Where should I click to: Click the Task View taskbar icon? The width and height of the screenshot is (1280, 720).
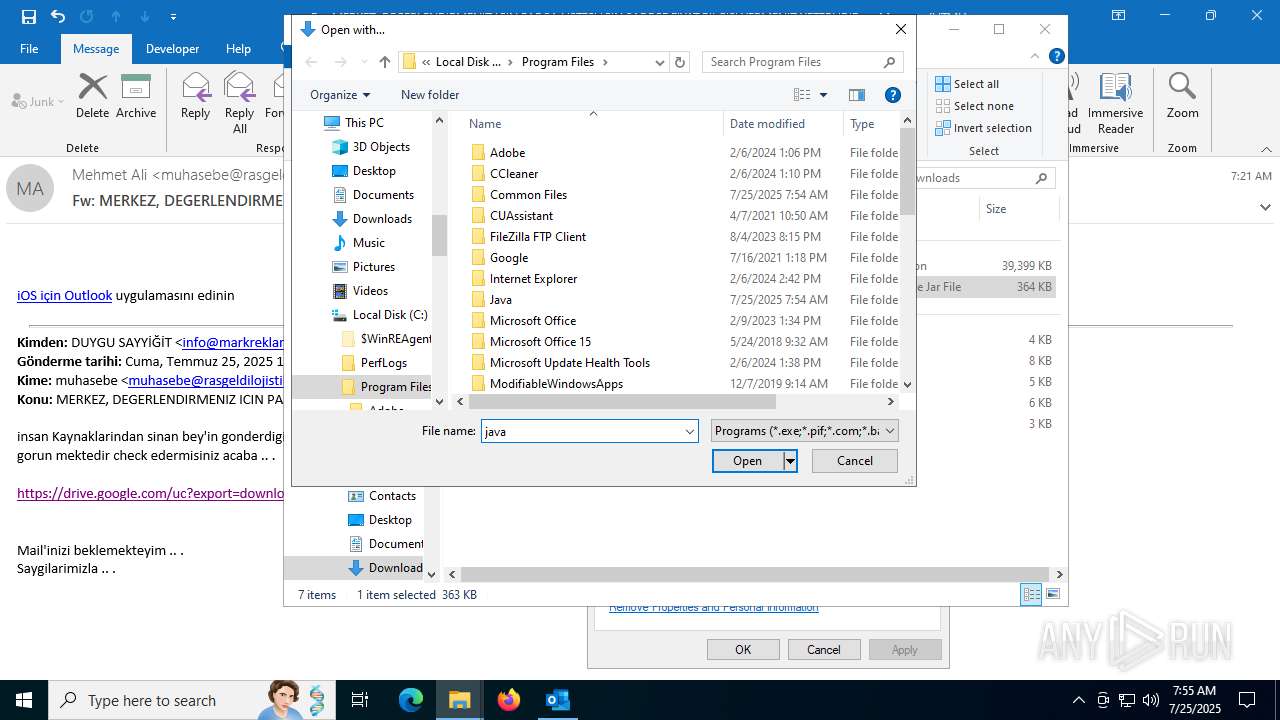360,700
